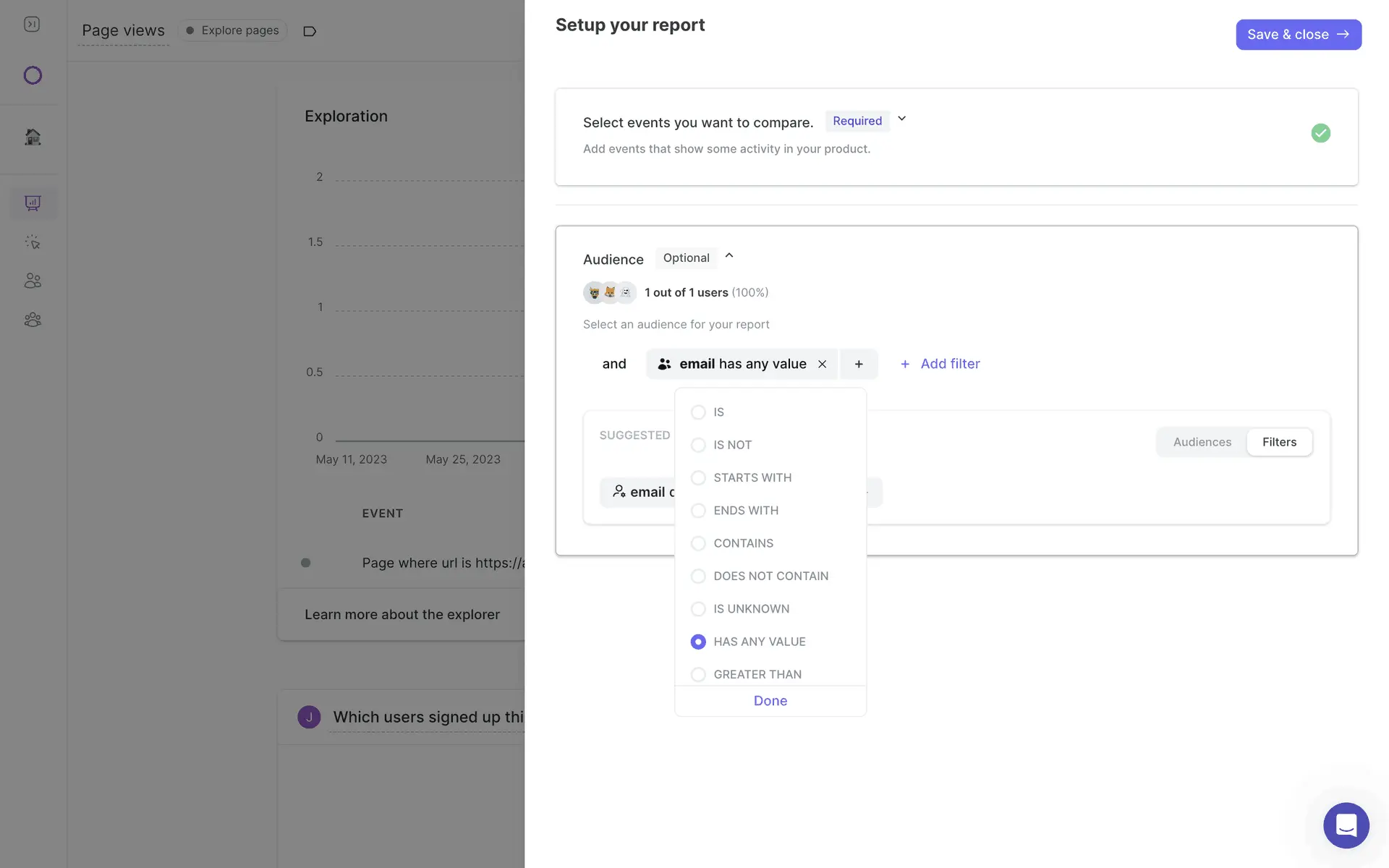Remove the email has any value filter
Screen dimensions: 1389x868
pyautogui.click(x=822, y=365)
